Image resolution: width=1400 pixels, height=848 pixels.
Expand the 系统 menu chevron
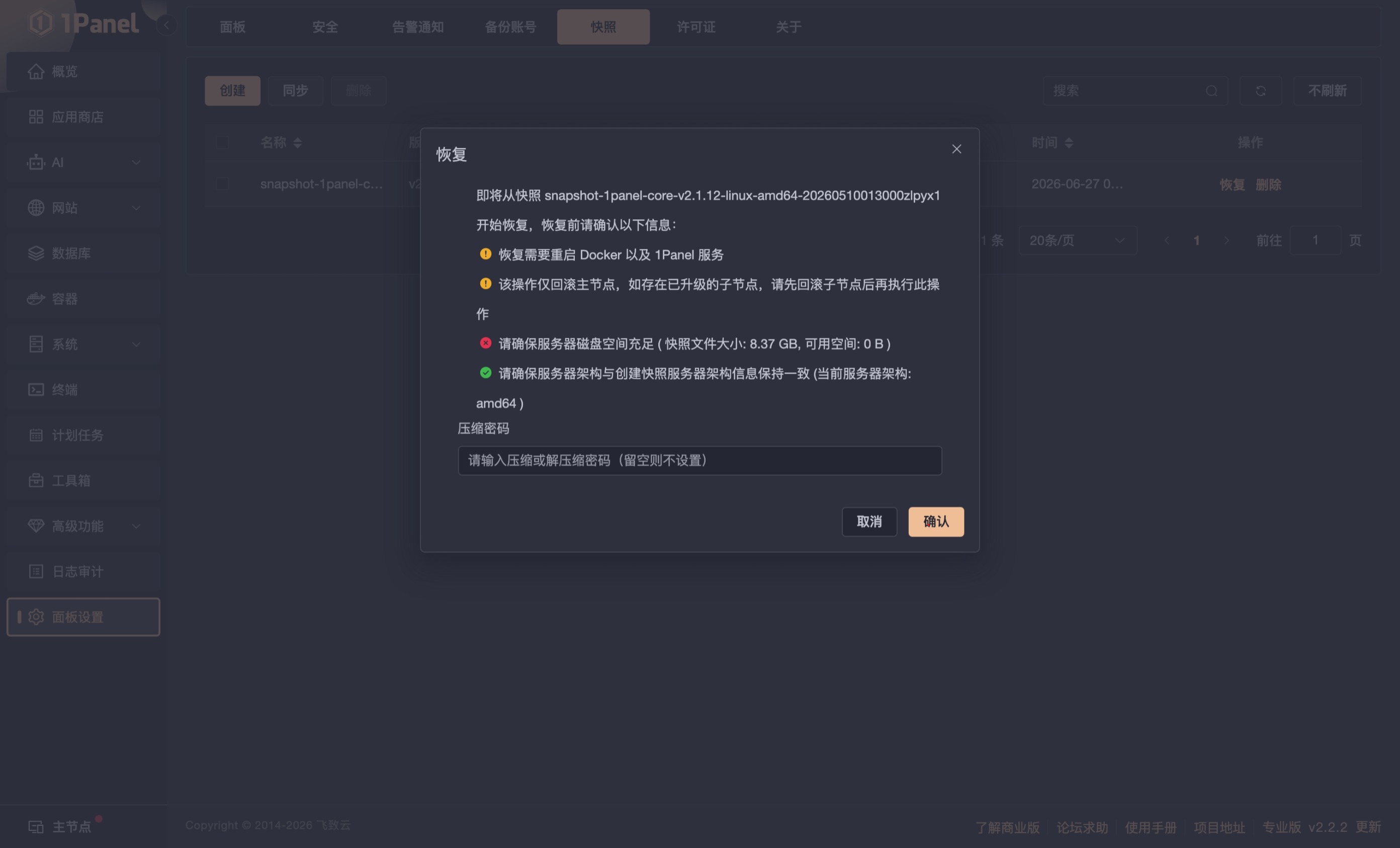136,345
